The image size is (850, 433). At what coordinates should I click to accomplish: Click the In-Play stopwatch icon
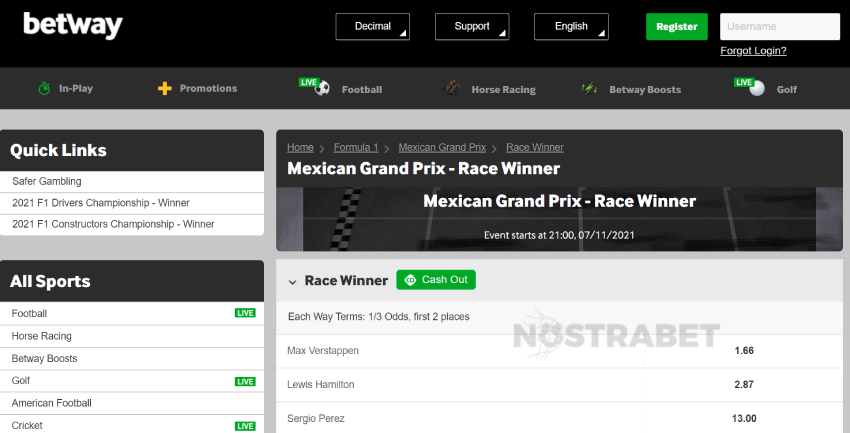click(x=44, y=88)
